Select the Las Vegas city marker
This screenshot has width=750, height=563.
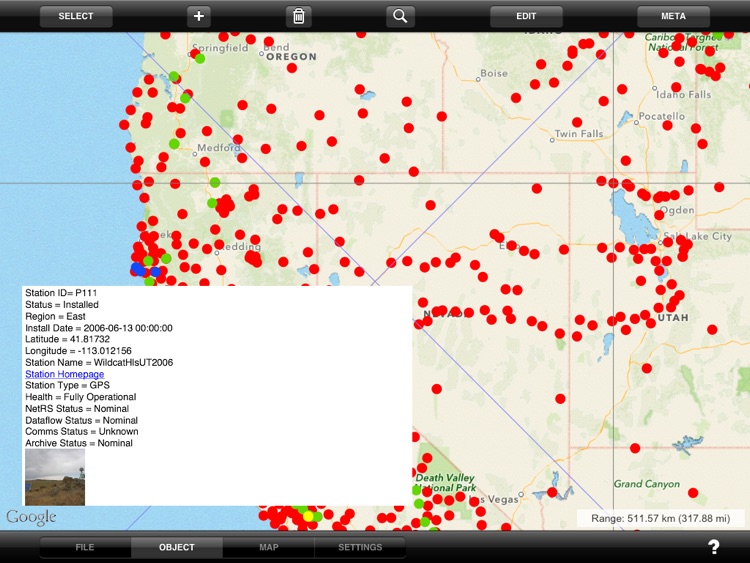[521, 494]
